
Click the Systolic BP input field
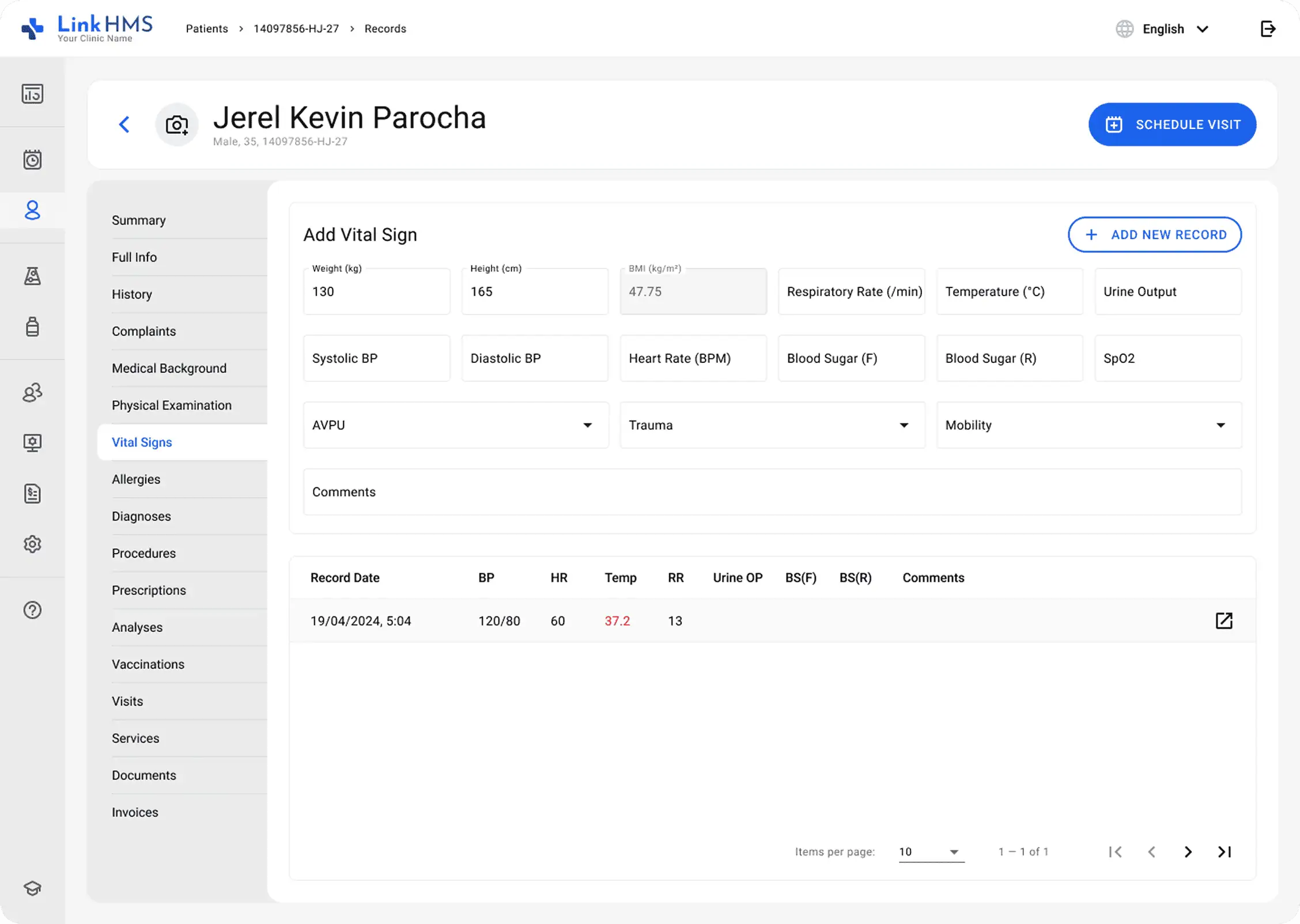click(x=376, y=358)
